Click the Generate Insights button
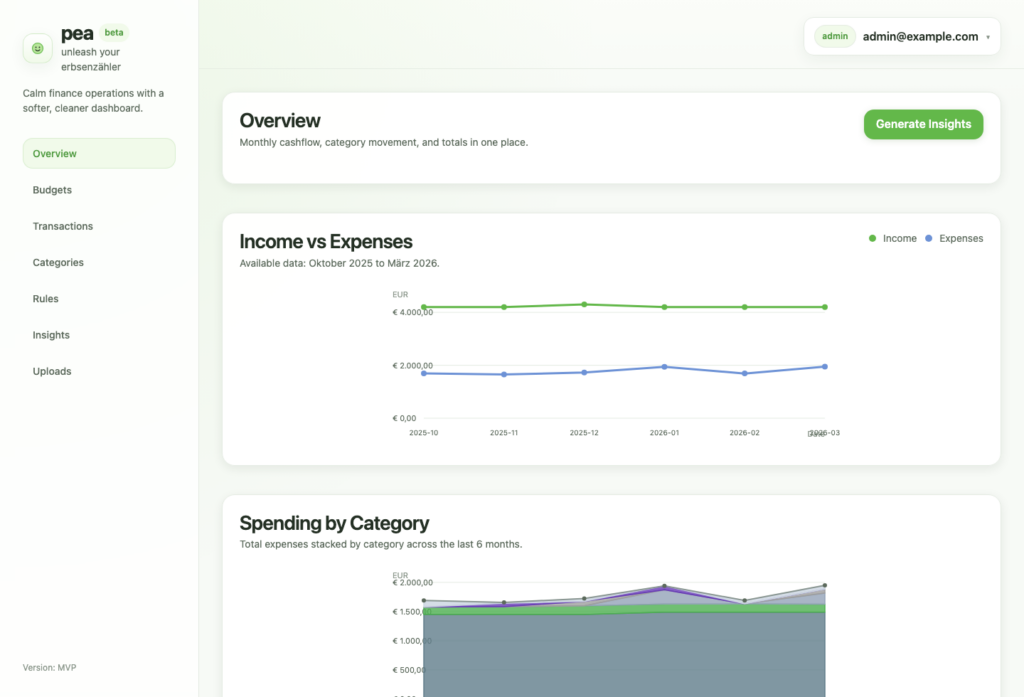The width and height of the screenshot is (1024, 697). pos(923,124)
